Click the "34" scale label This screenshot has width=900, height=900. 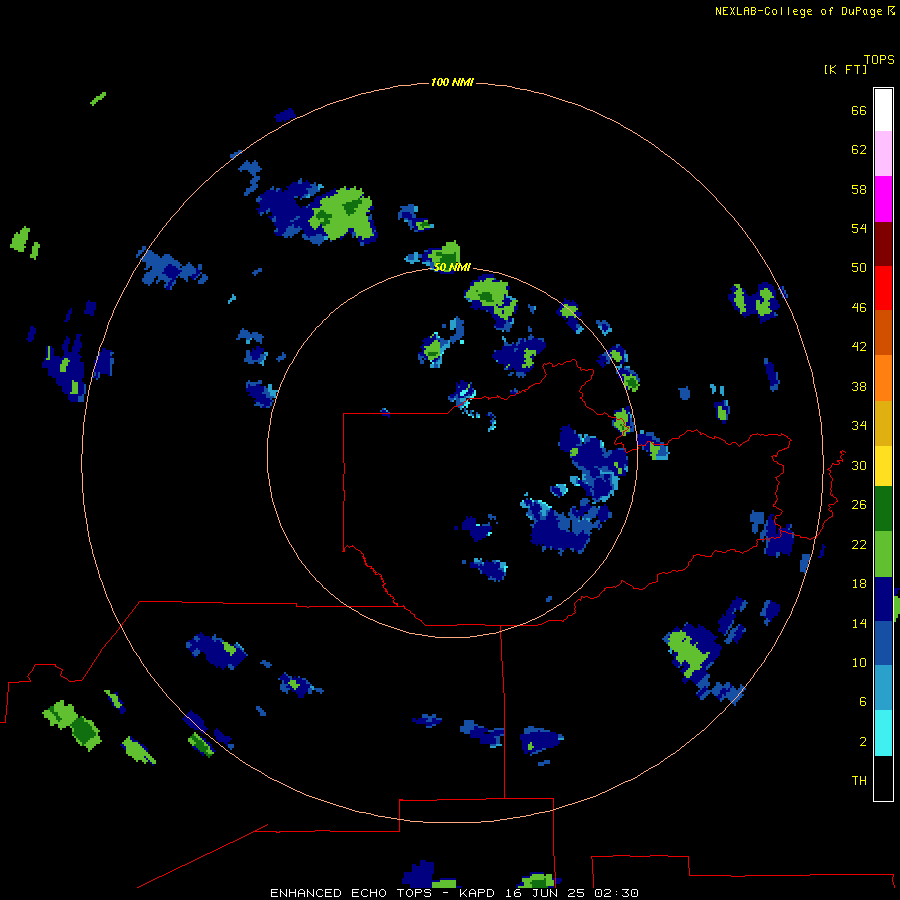tap(859, 425)
